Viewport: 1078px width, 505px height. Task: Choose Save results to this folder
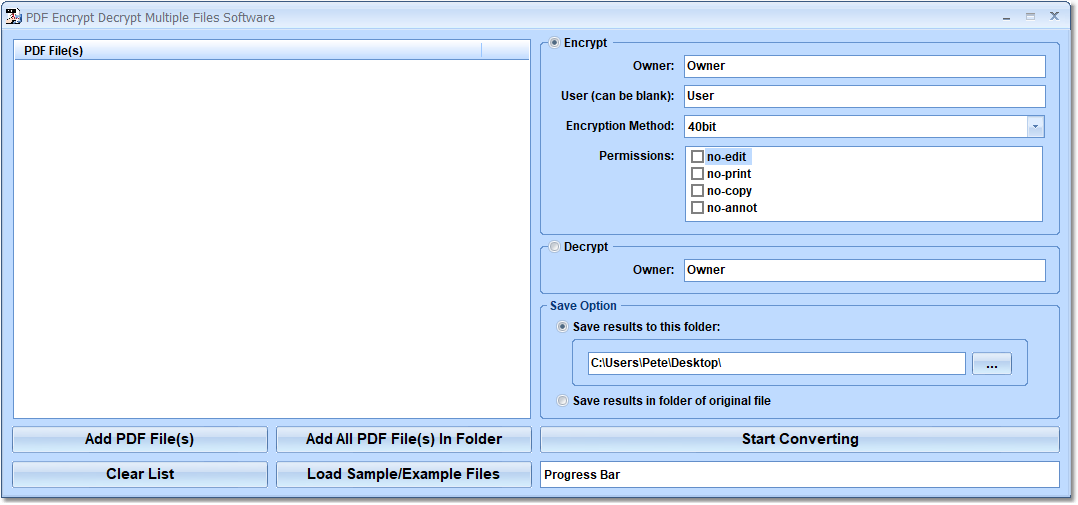pyautogui.click(x=563, y=327)
